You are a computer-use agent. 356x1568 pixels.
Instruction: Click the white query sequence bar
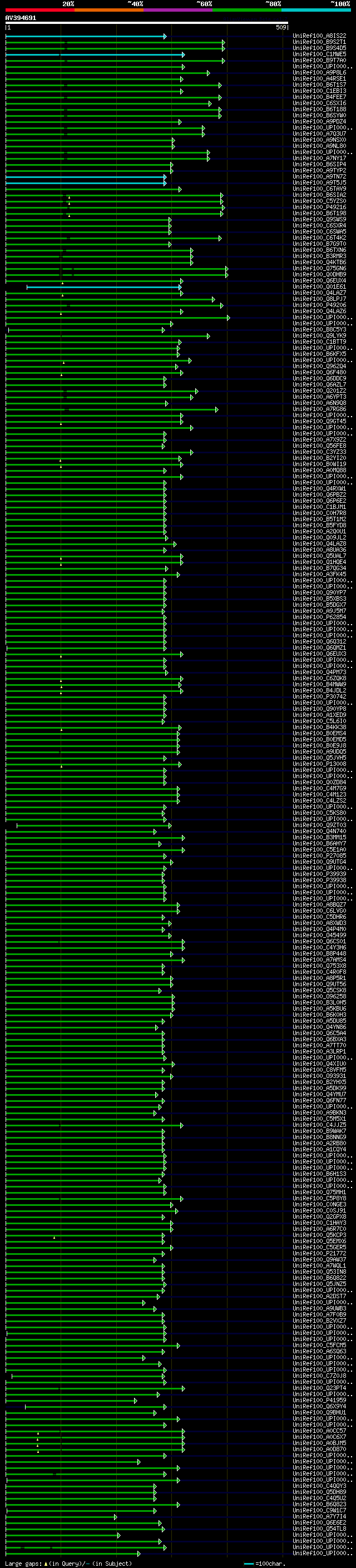tap(147, 23)
